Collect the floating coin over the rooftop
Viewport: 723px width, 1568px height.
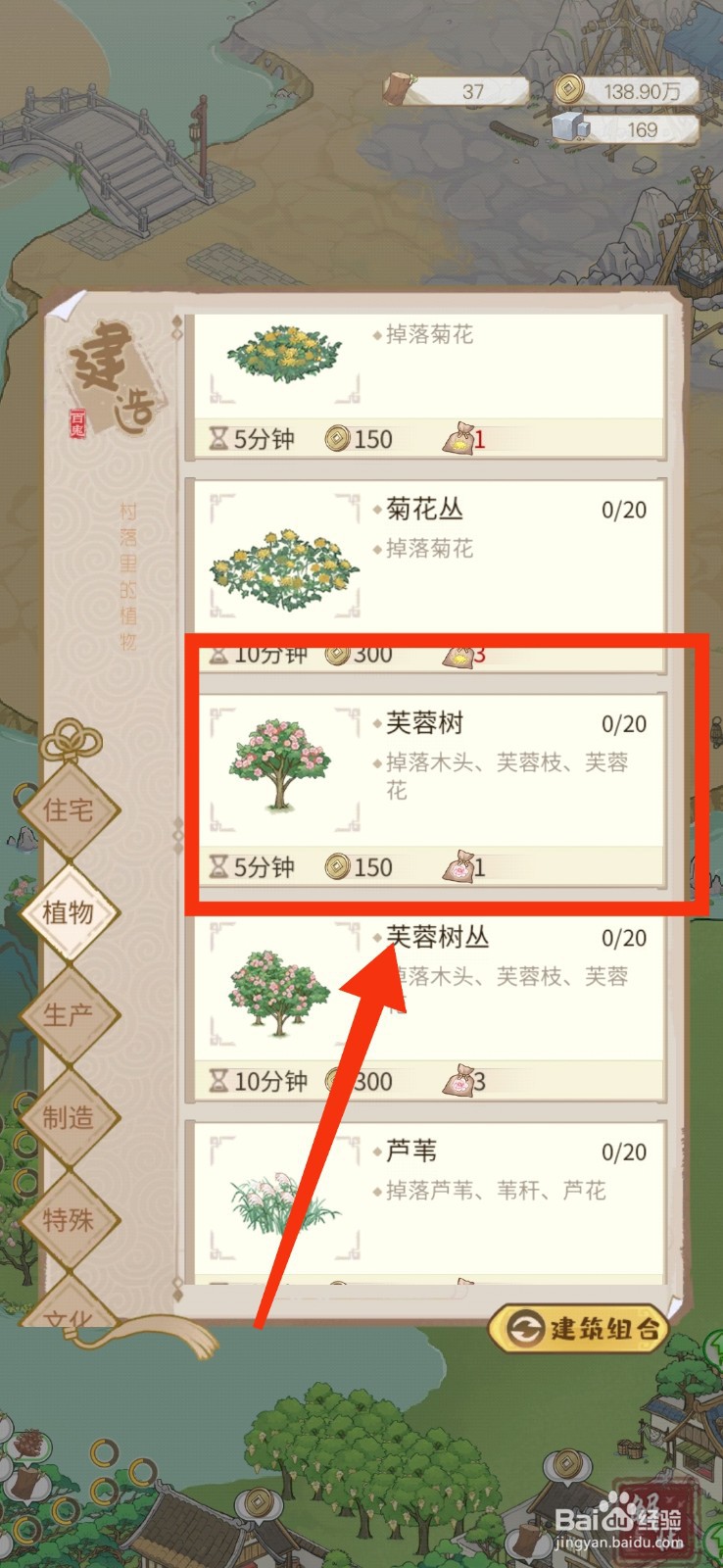(x=259, y=1501)
